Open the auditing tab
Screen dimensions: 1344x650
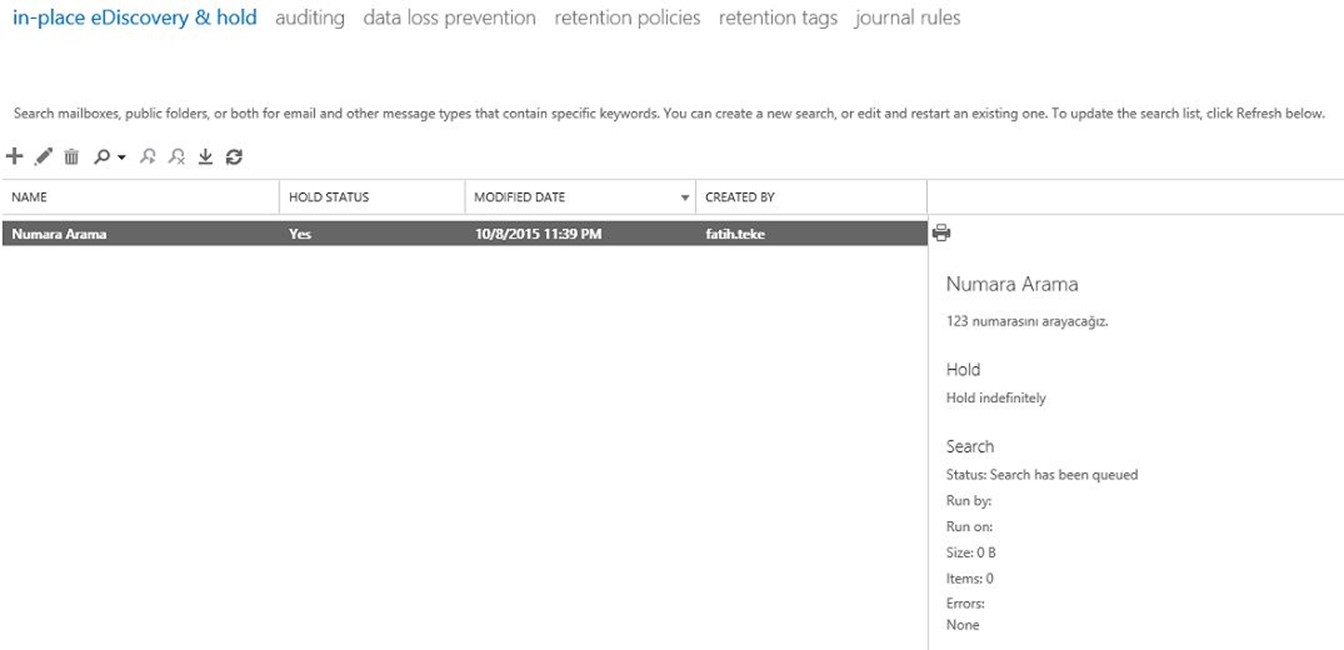[x=310, y=18]
